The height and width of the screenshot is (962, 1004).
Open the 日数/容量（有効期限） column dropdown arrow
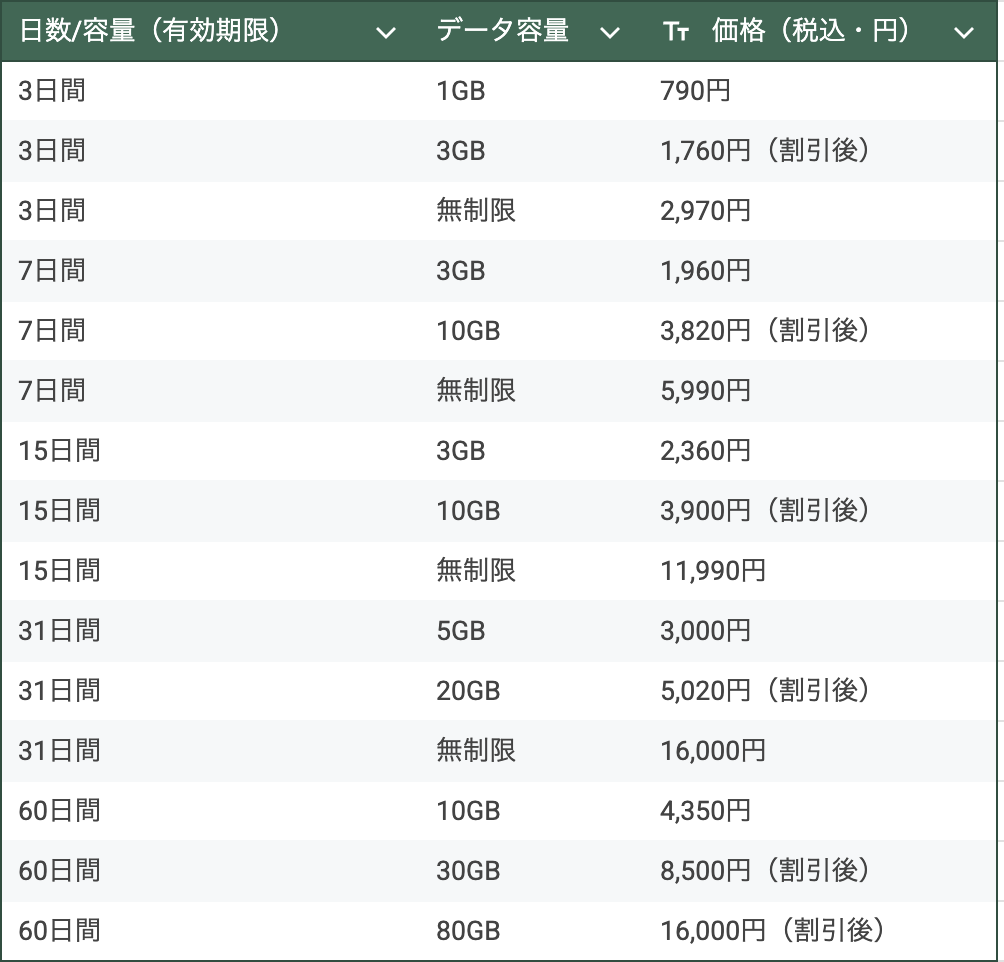coord(385,32)
